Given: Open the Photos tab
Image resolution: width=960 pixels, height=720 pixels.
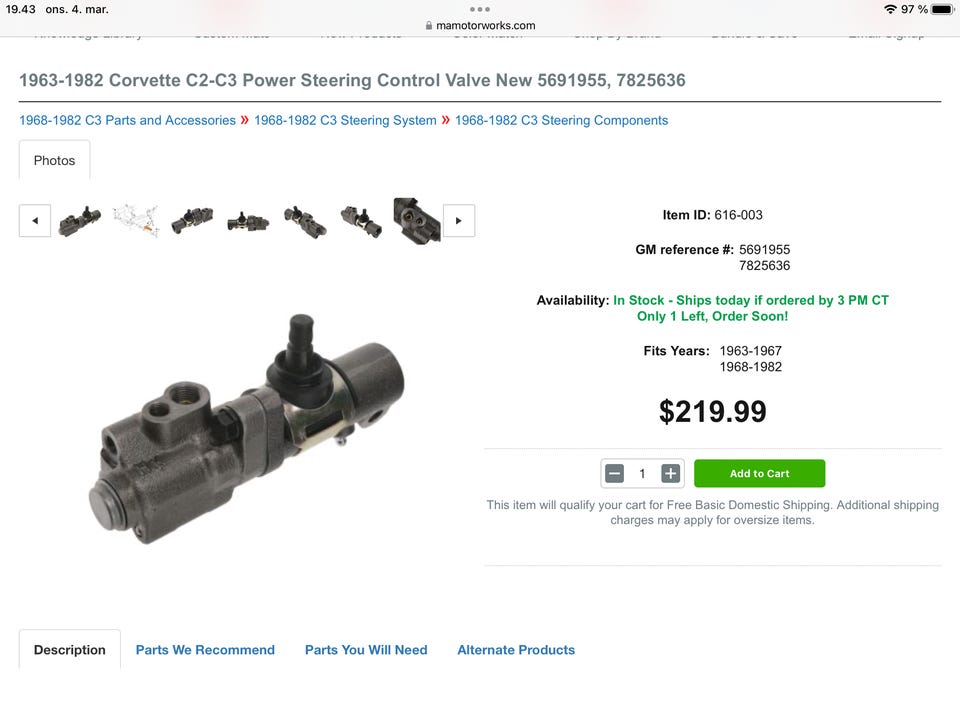Looking at the screenshot, I should (x=54, y=160).
